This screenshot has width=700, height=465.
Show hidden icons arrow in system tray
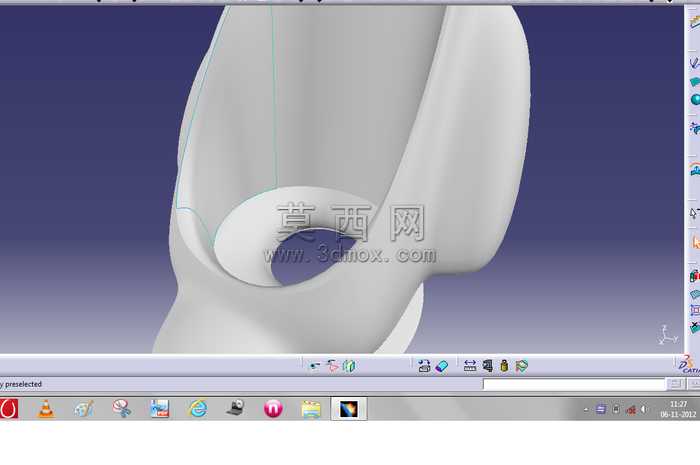tap(586, 410)
